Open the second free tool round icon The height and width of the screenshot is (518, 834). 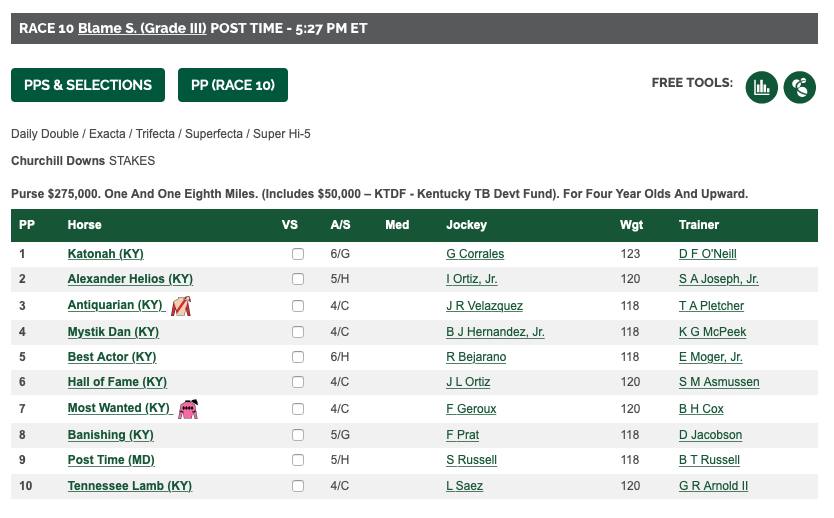coord(799,87)
